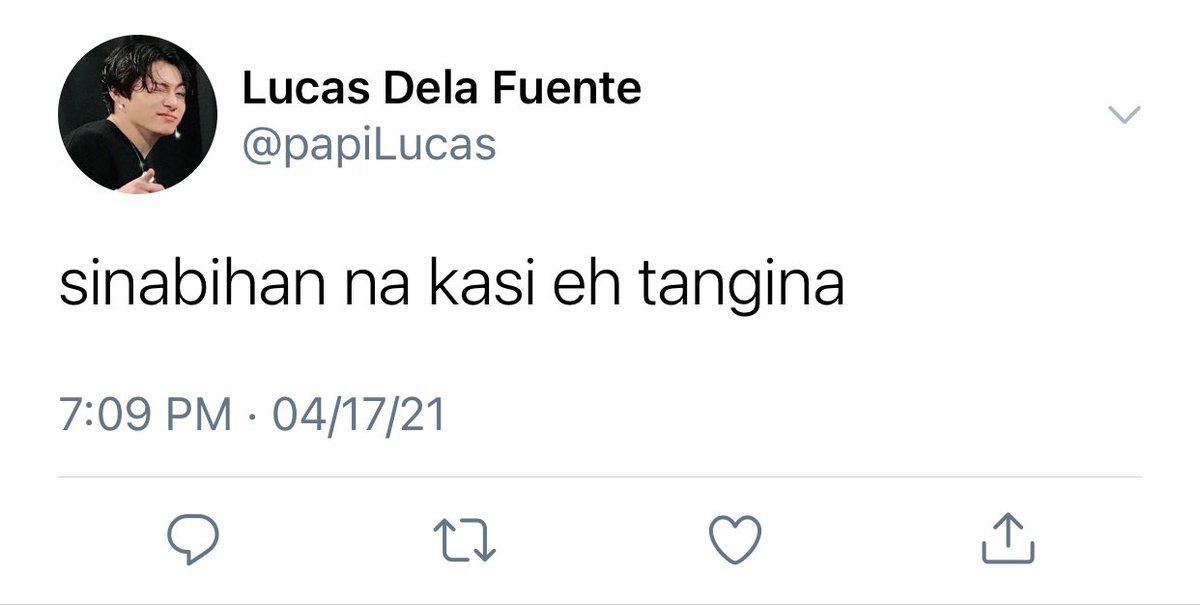Visit the Lucas Dela Fuente display name

(x=441, y=89)
